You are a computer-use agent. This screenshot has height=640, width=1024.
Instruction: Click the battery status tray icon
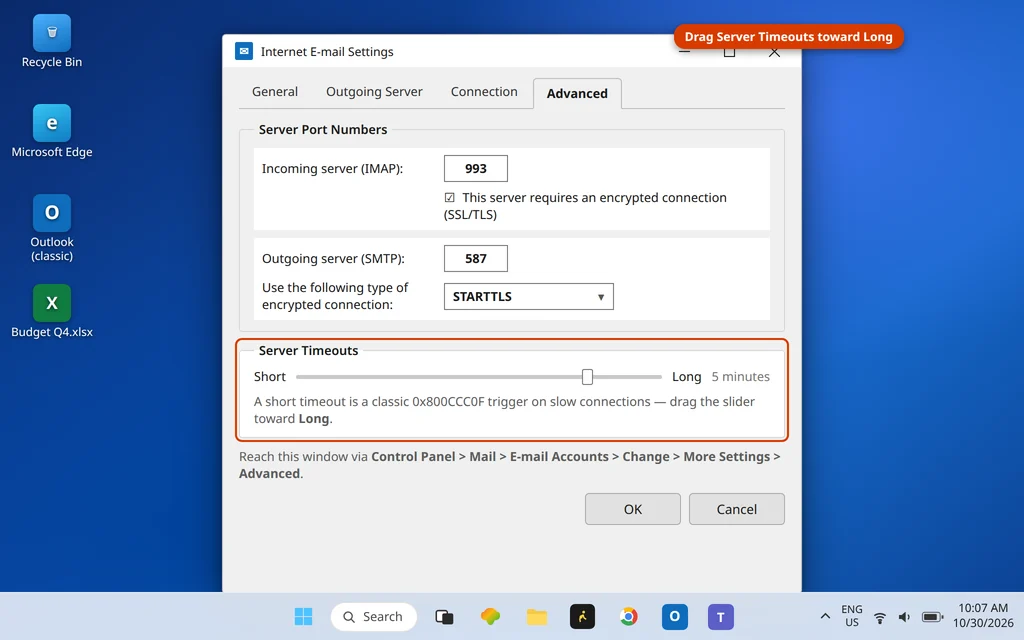pos(933,616)
